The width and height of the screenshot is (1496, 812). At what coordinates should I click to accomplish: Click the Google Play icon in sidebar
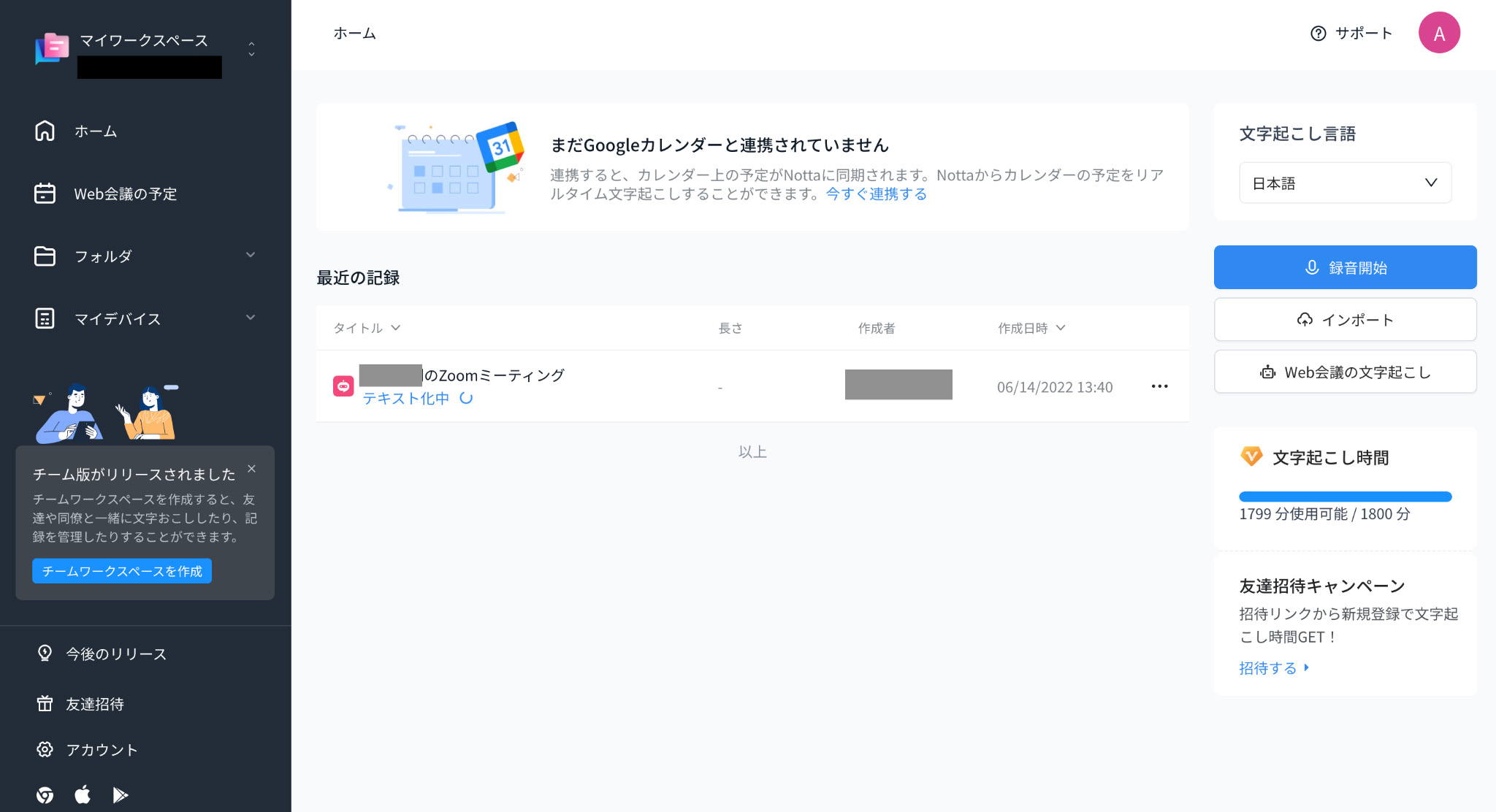pos(121,794)
